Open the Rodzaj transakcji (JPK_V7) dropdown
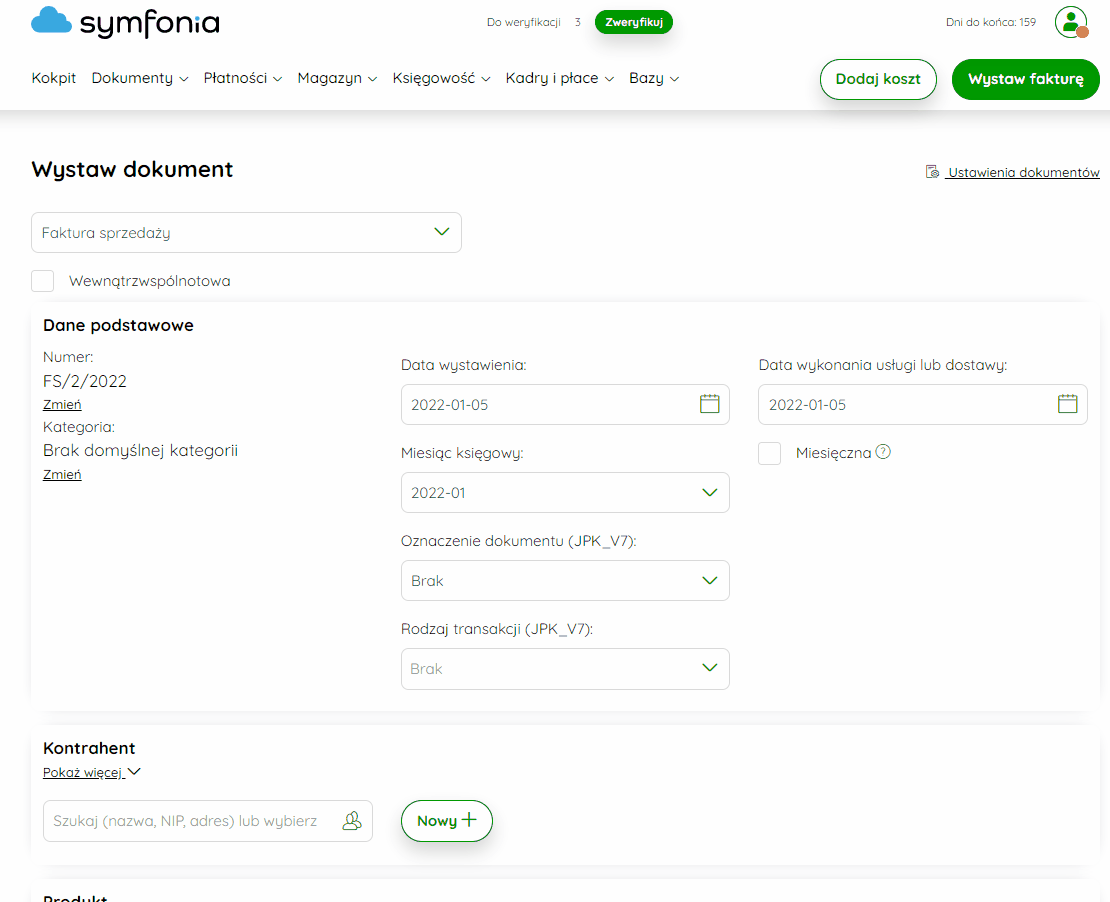1110x902 pixels. click(x=565, y=669)
